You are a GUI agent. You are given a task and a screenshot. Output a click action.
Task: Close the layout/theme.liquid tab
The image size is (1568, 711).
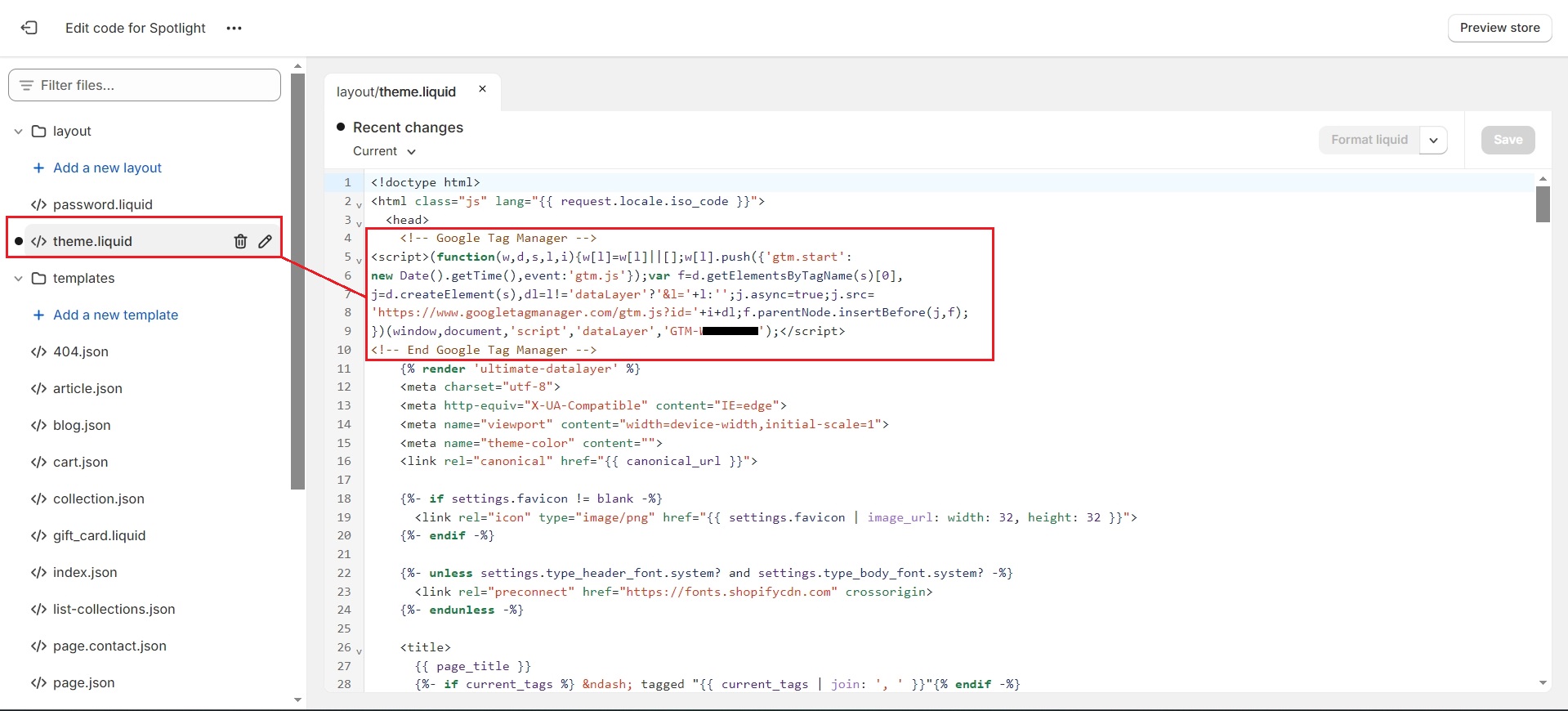point(482,89)
